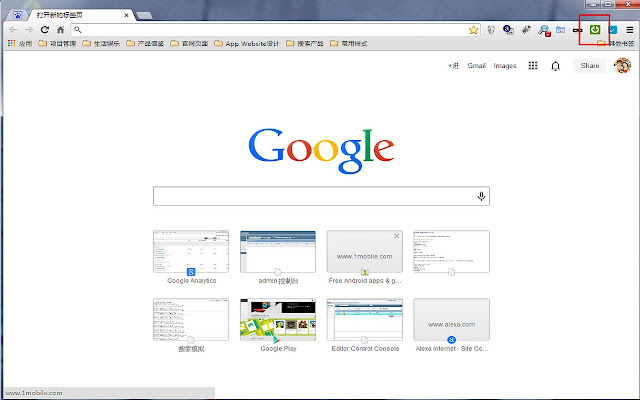
Task: Expand the 项目管理 bookmarks folder
Action: click(x=57, y=43)
